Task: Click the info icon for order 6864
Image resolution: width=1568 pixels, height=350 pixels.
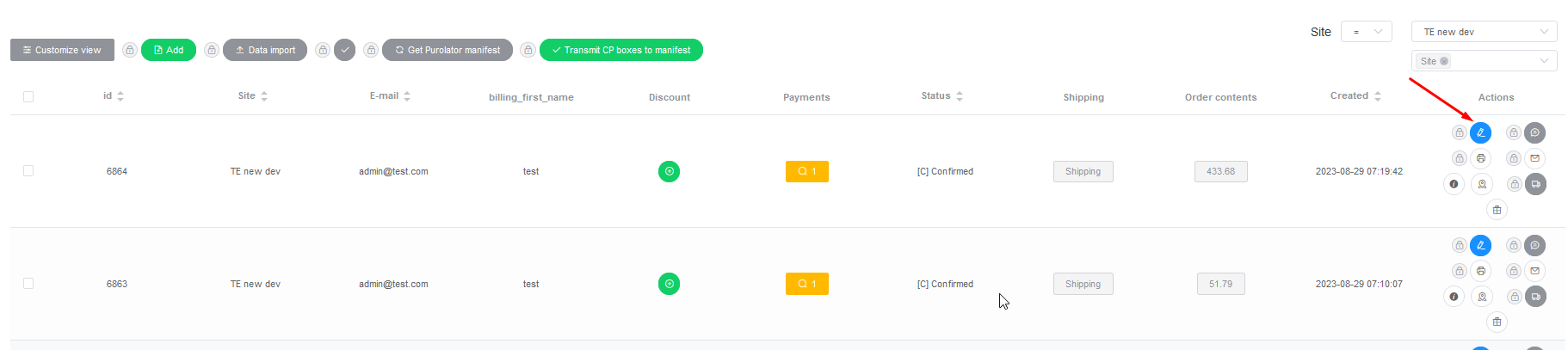Action: 1454,184
